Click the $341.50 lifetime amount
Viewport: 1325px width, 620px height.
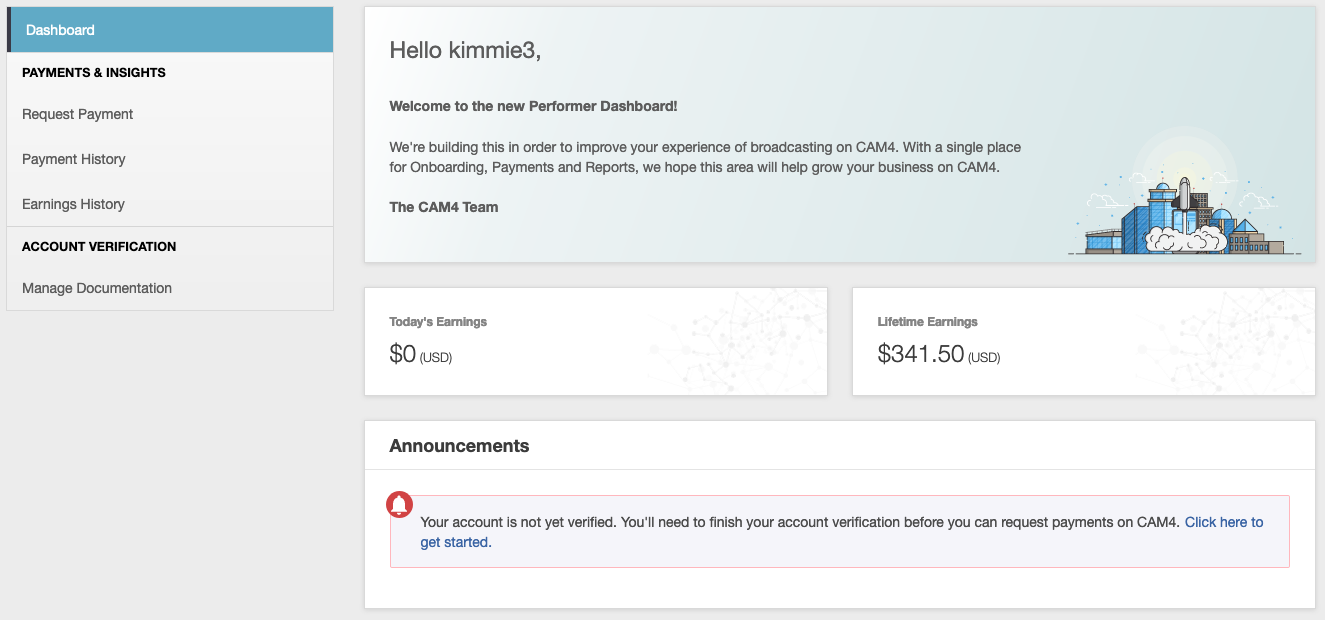click(x=920, y=354)
